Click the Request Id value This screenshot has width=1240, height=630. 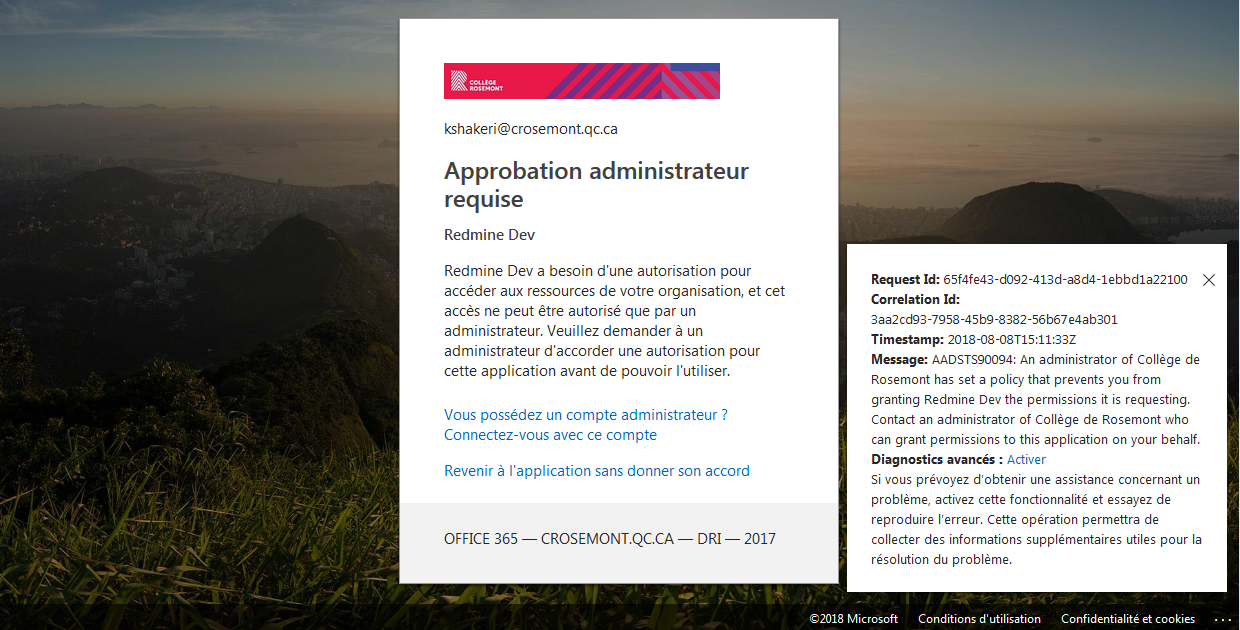[x=1064, y=280]
